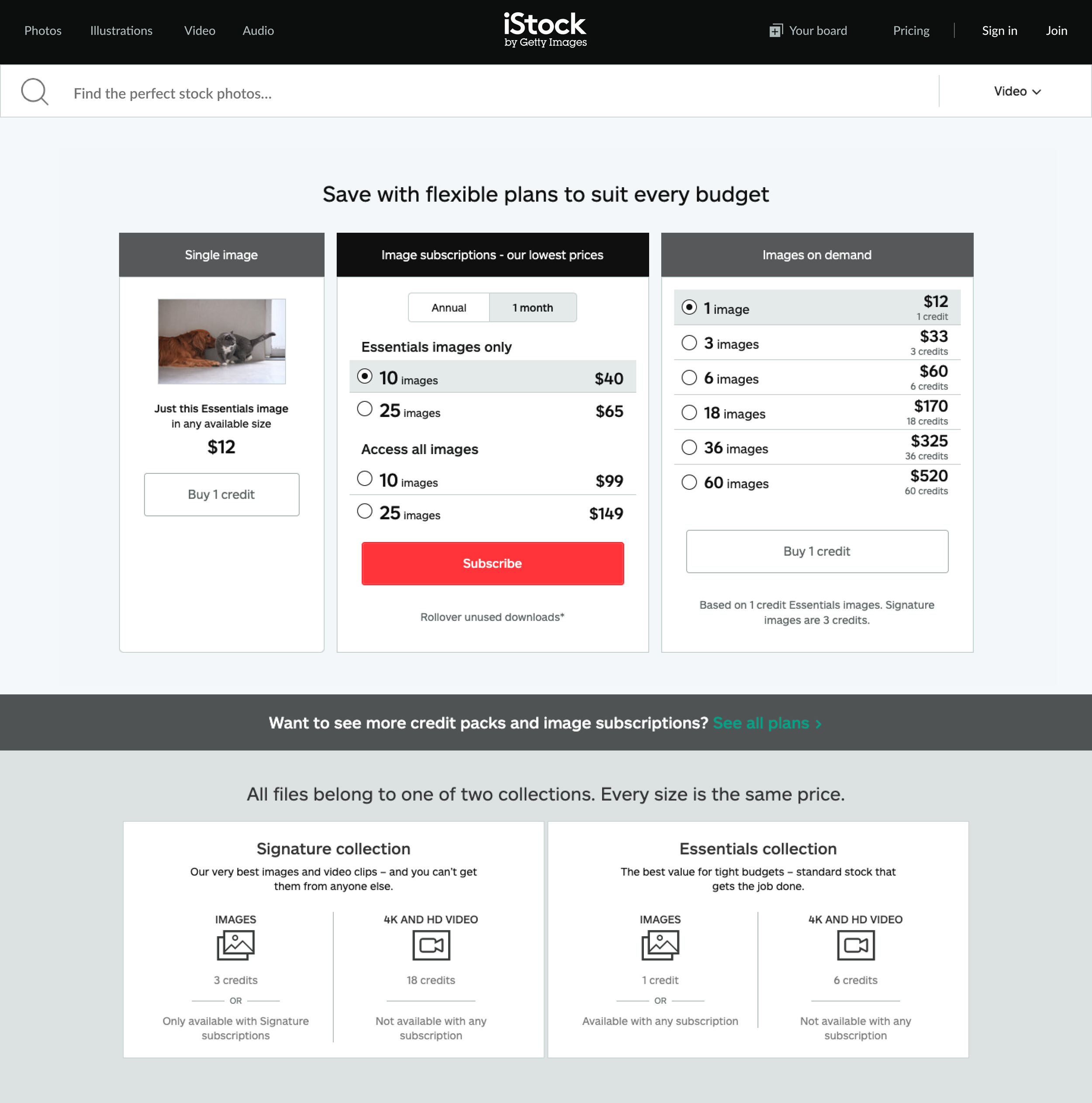Switch to Annual subscription tab
The image size is (1092, 1103).
(x=449, y=308)
